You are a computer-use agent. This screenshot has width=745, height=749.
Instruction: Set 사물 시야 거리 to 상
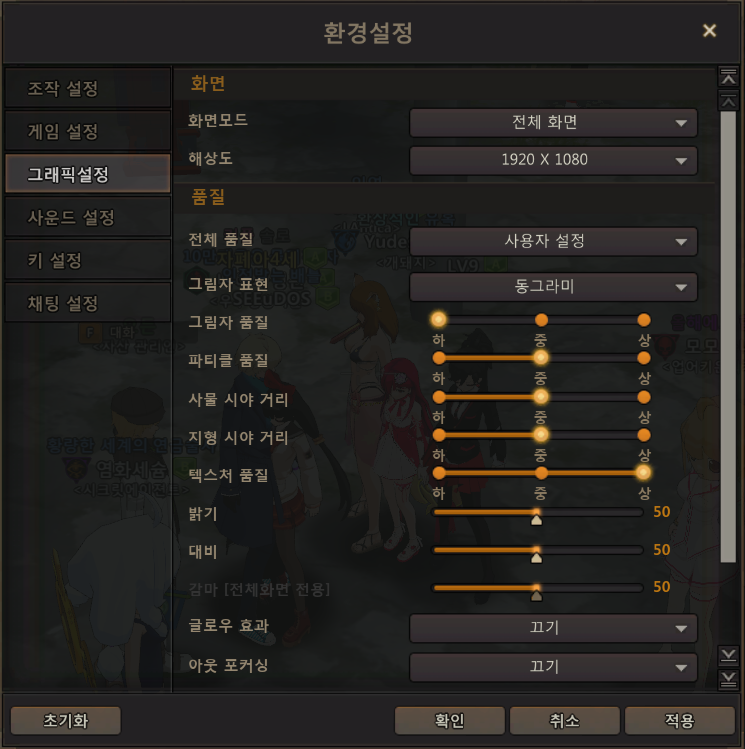coord(643,397)
